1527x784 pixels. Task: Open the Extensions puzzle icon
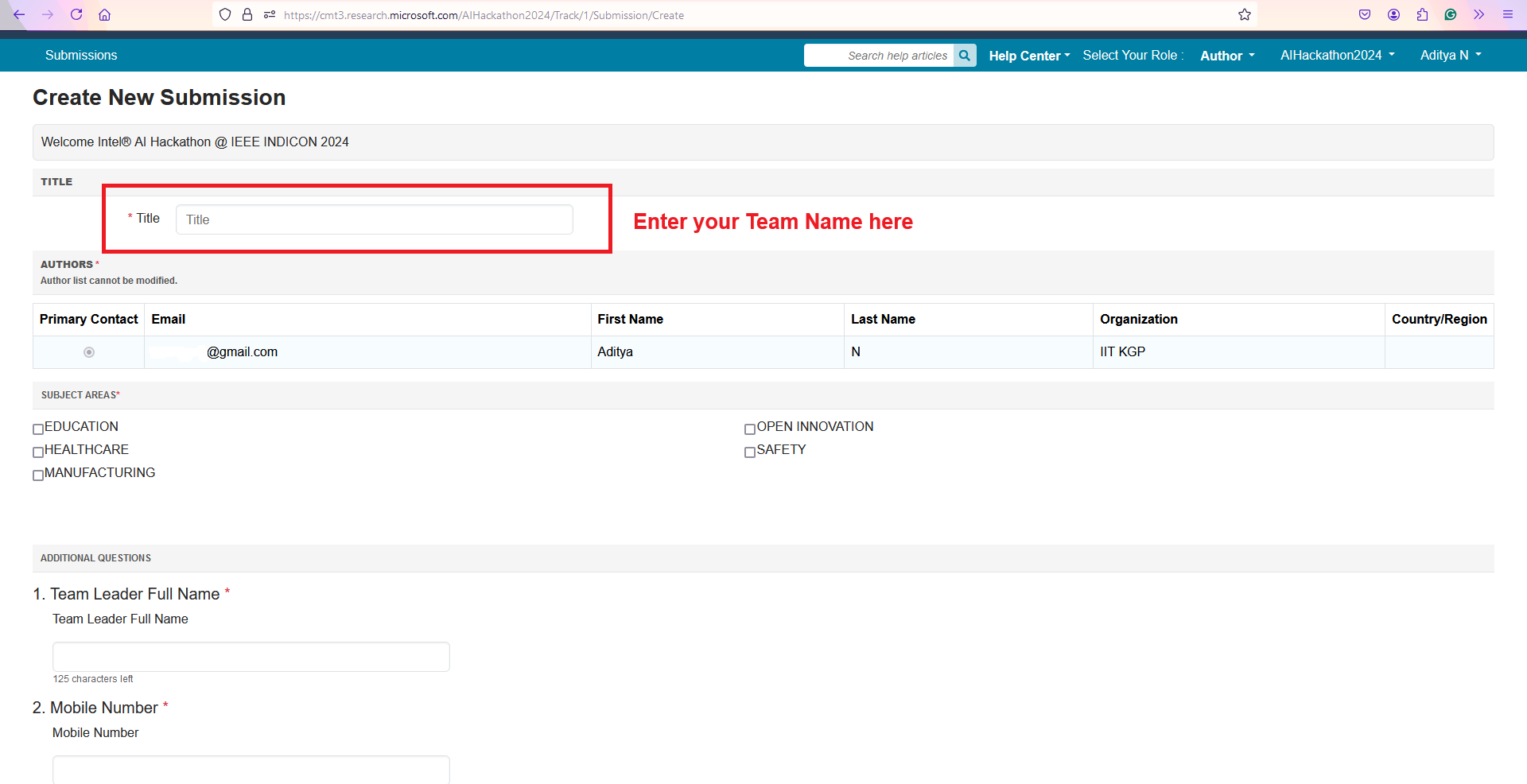pyautogui.click(x=1422, y=14)
